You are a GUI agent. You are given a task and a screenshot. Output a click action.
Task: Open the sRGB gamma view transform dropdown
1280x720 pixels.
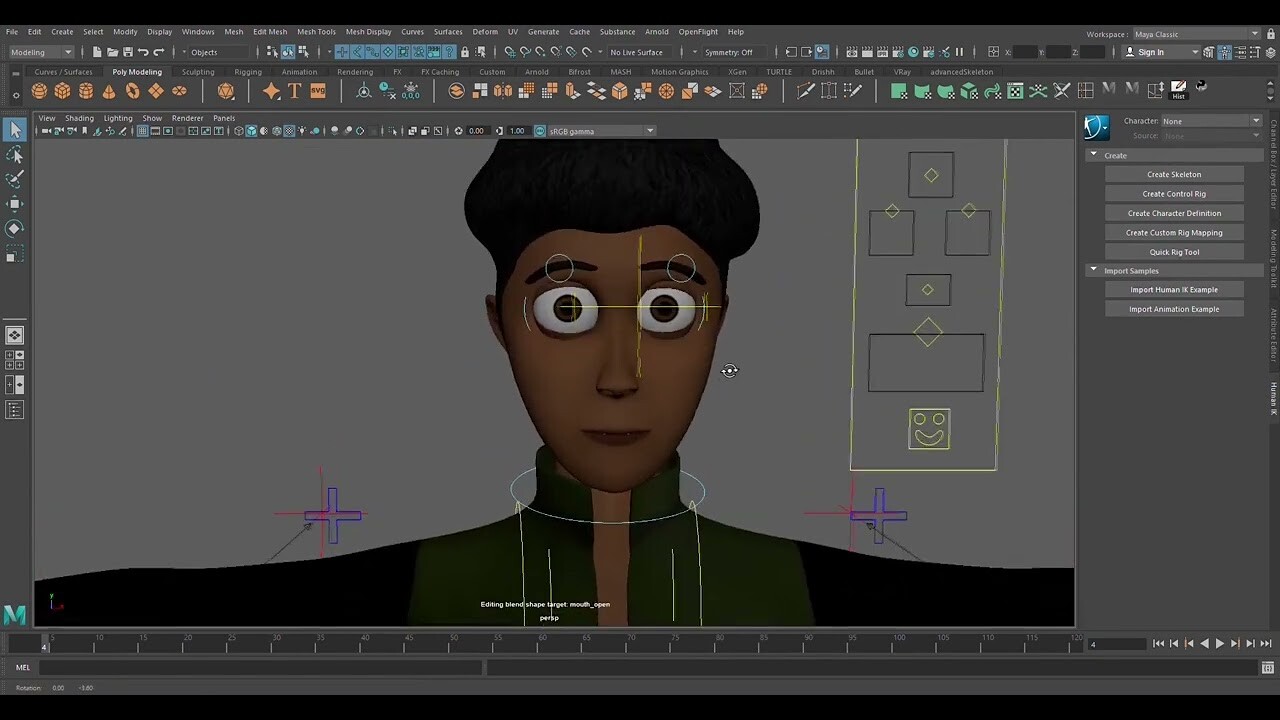598,130
